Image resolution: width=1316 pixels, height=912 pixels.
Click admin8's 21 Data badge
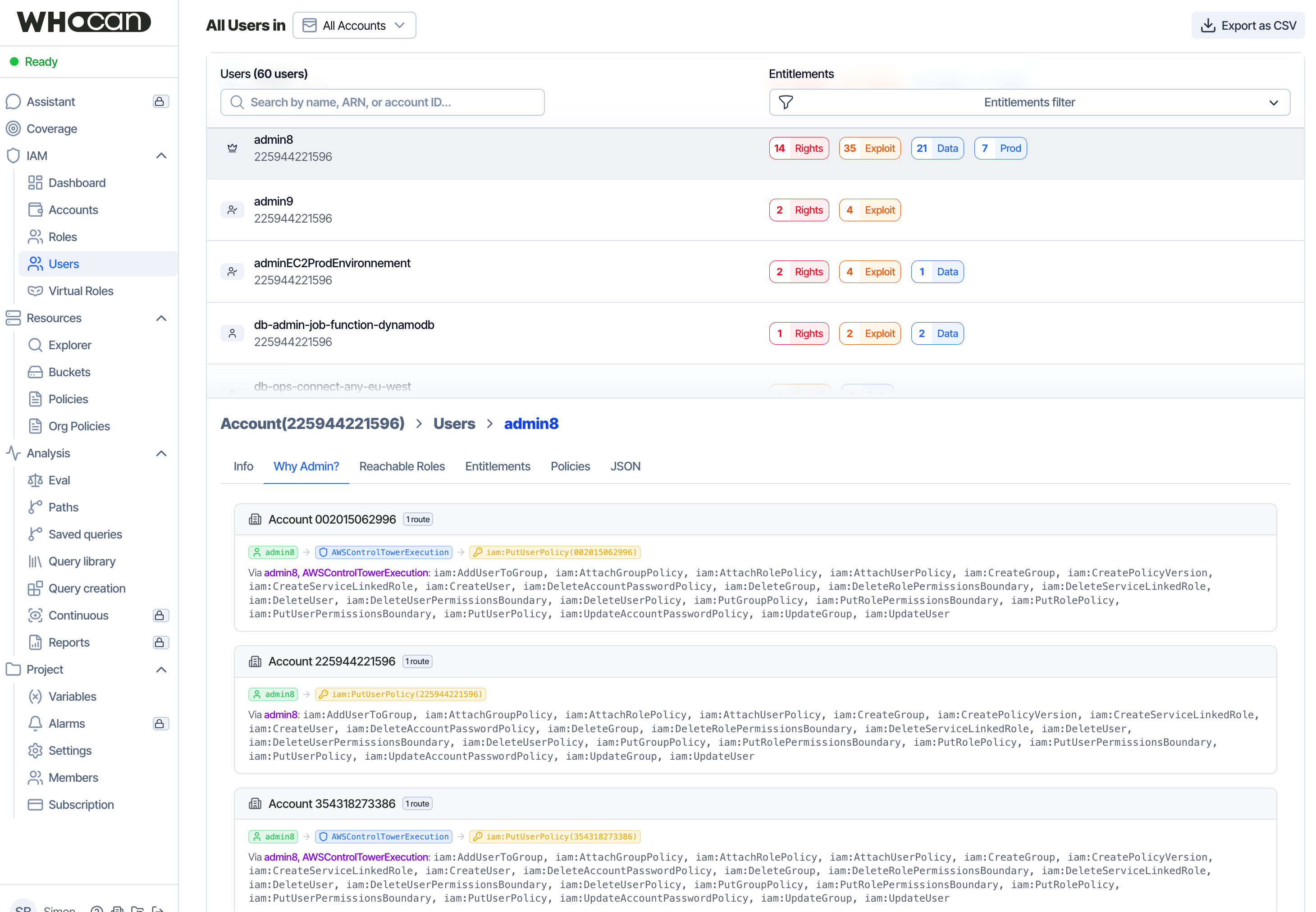[937, 149]
